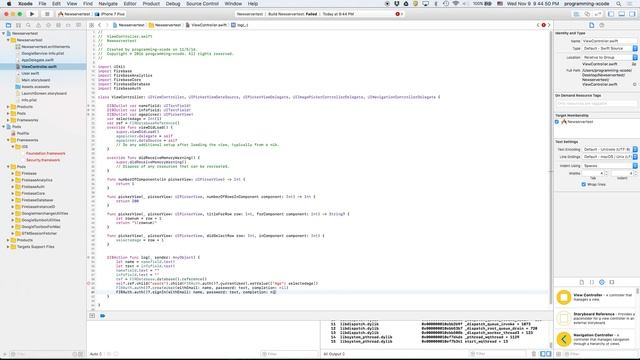The width and height of the screenshot is (640, 360).
Task: Toggle the utilities panel visibility
Action: 632,14
